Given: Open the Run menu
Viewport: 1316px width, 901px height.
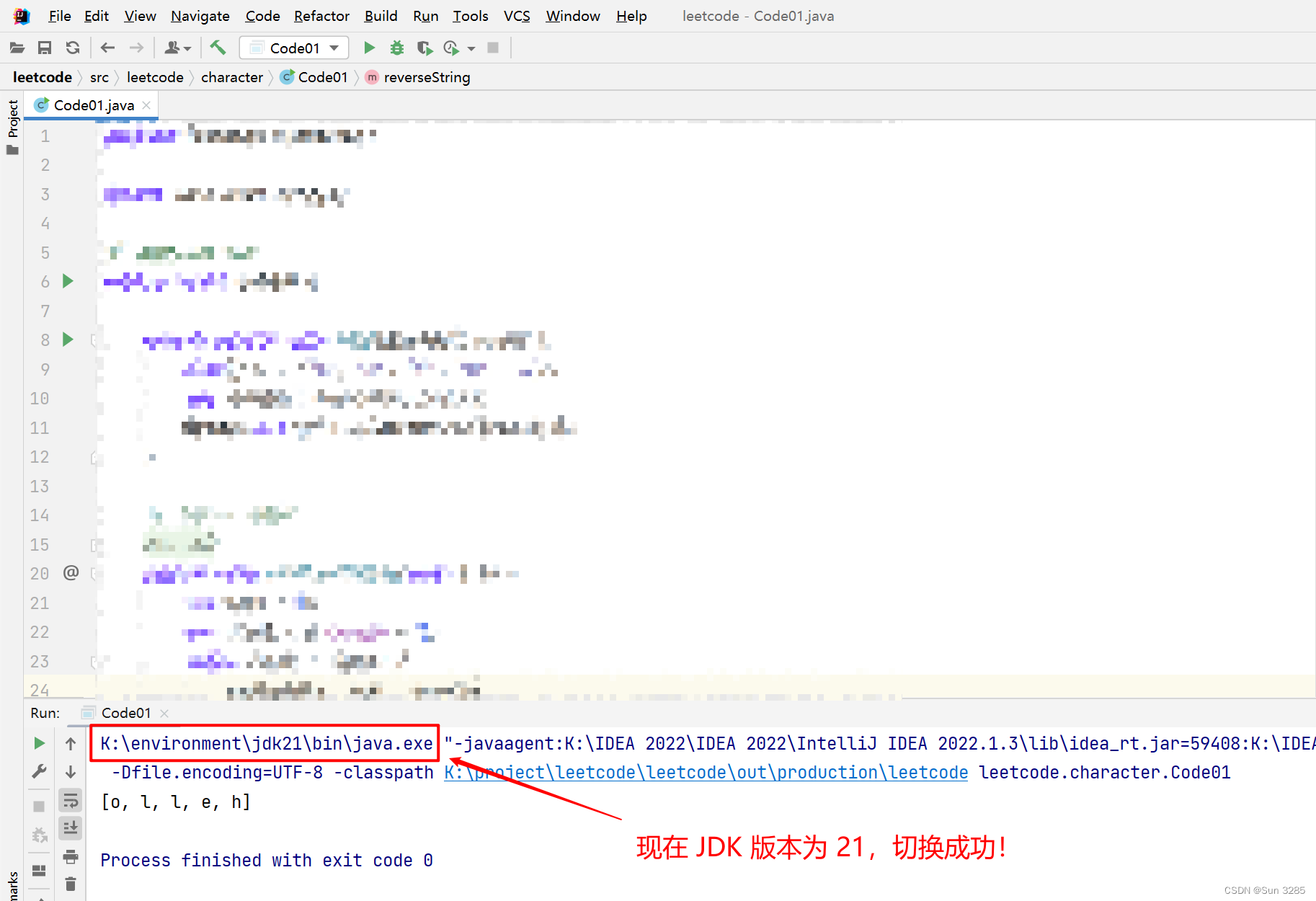Looking at the screenshot, I should click(425, 16).
